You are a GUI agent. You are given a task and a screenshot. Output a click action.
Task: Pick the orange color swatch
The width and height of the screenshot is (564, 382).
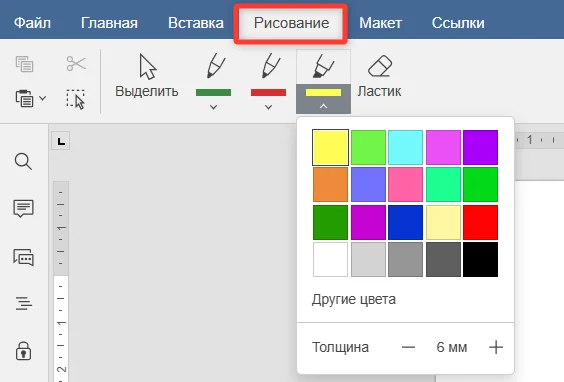tap(330, 185)
